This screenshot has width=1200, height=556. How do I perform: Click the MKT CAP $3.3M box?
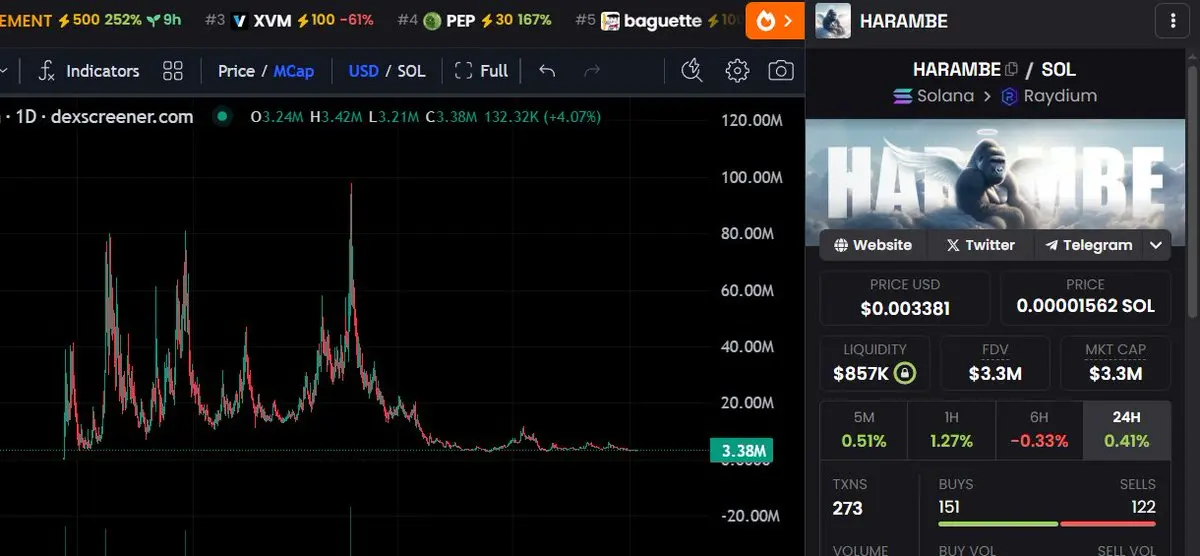(x=1115, y=363)
